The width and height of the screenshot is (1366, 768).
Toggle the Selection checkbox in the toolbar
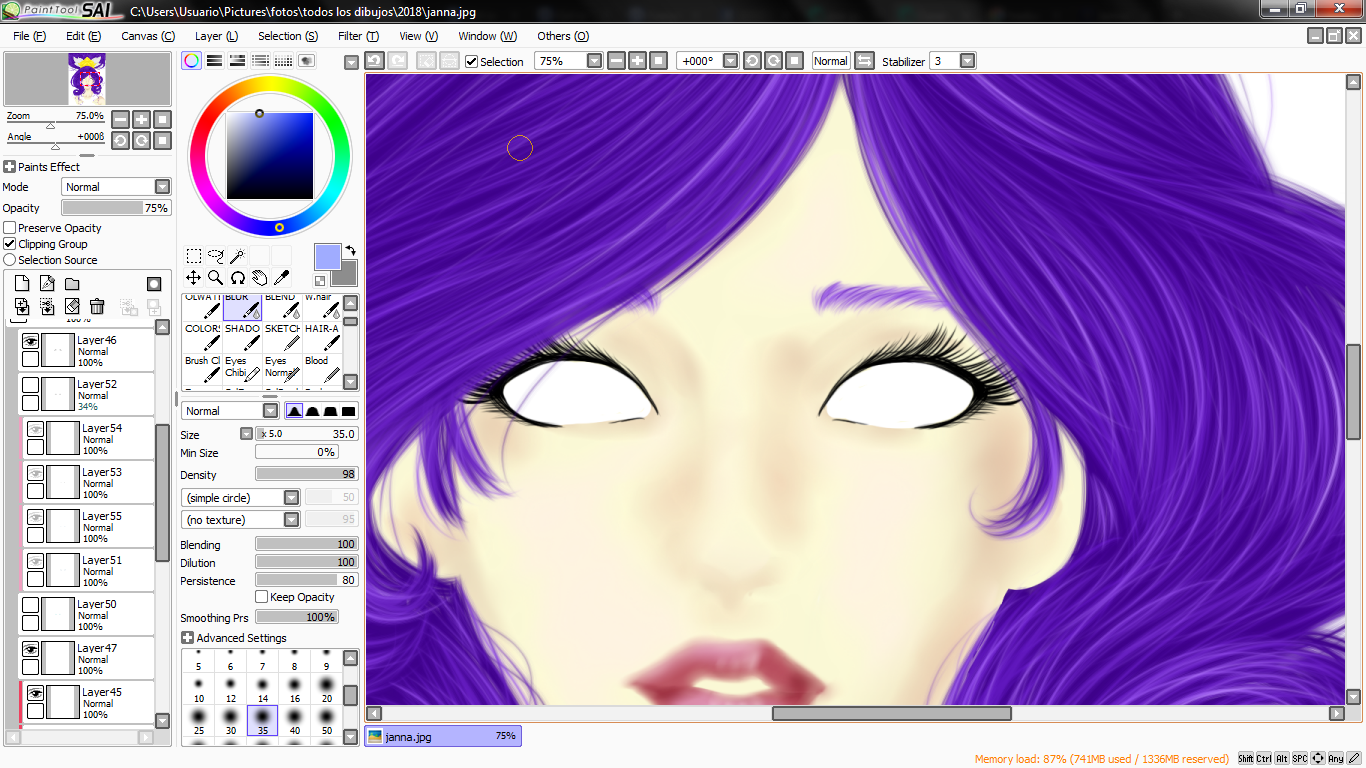472,61
